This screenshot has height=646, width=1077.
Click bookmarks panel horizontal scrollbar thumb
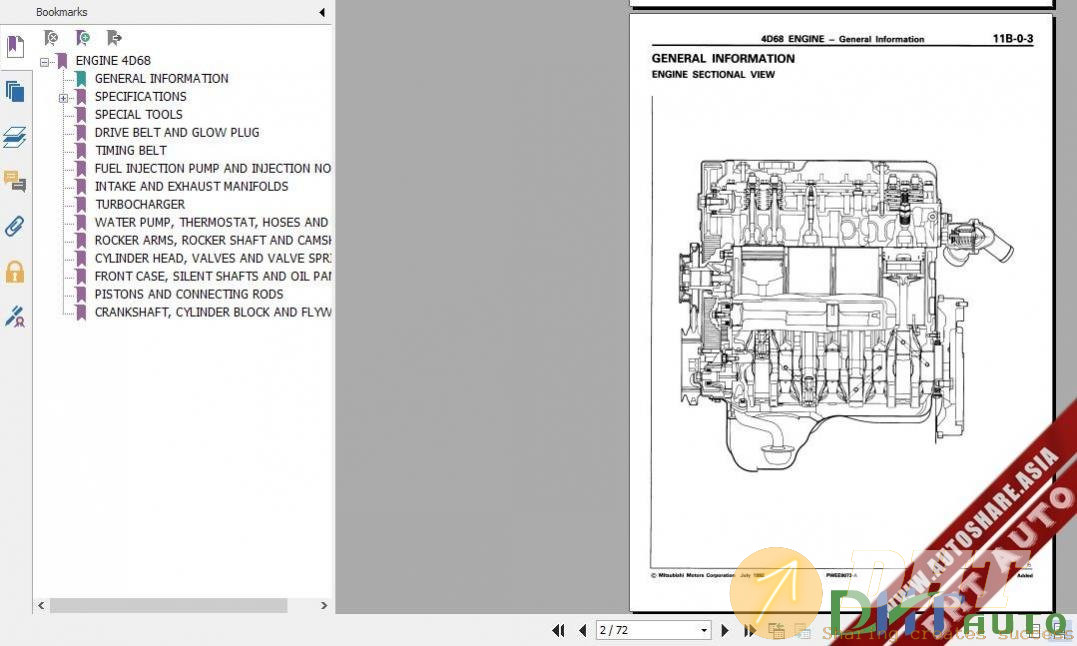click(168, 605)
